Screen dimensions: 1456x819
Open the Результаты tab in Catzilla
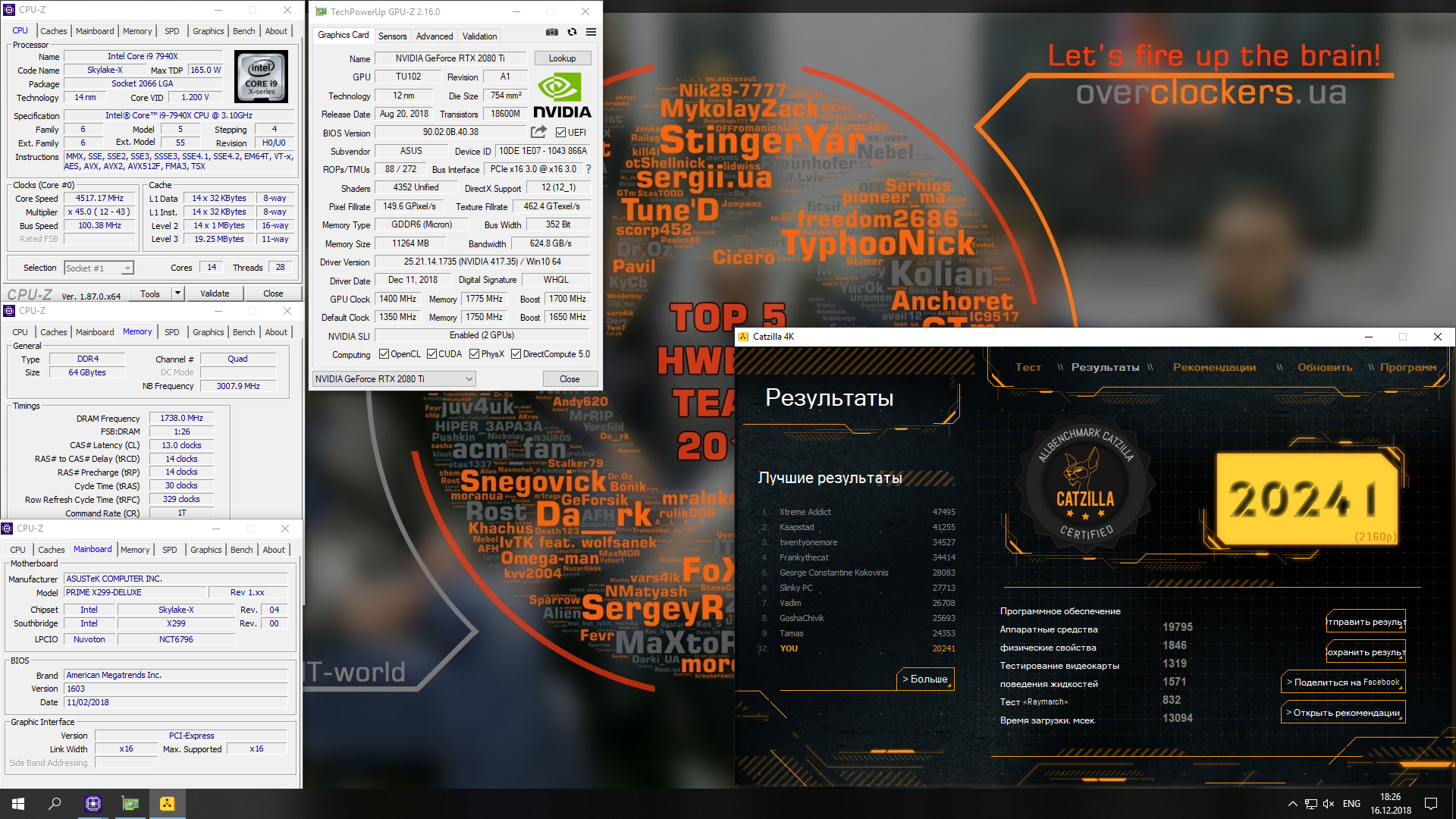[x=1105, y=368]
